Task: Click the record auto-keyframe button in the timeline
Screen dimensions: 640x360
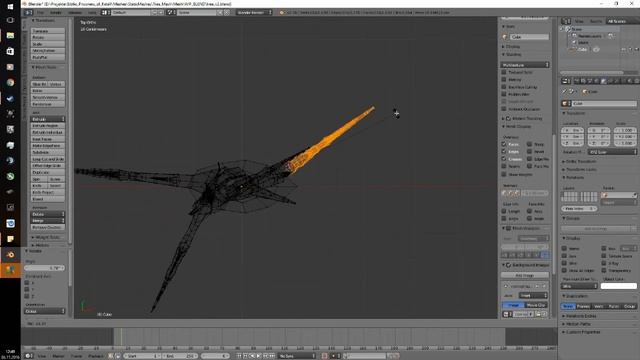Action: 324,356
